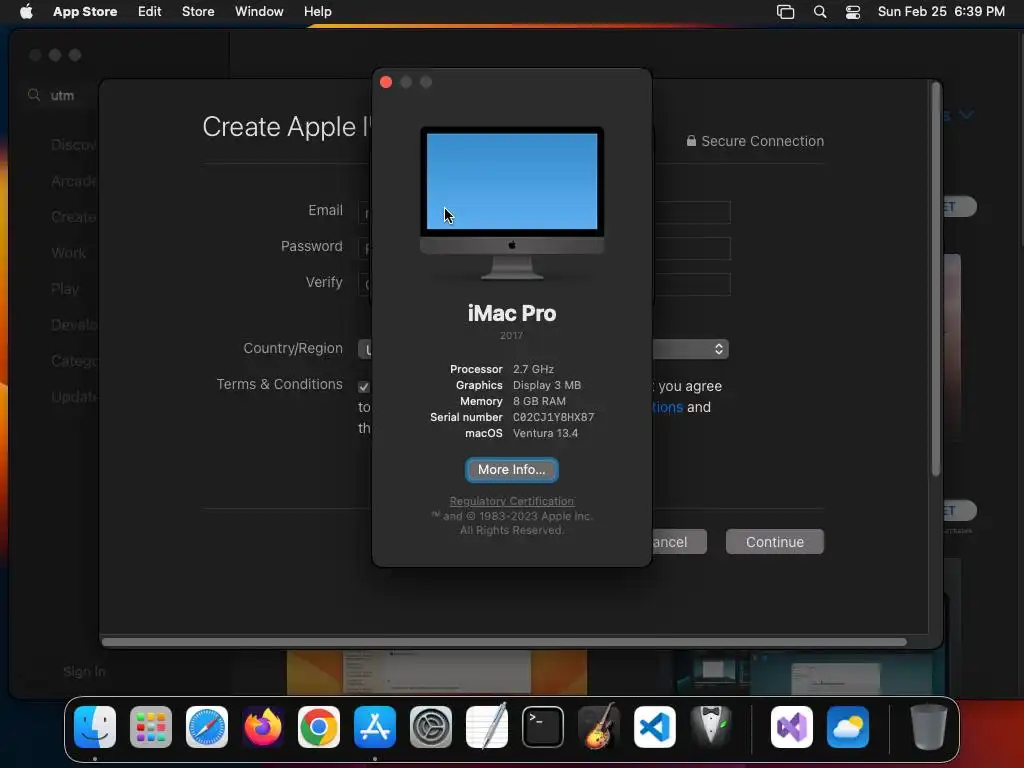Click the 8 GB RAM memory value

click(539, 401)
